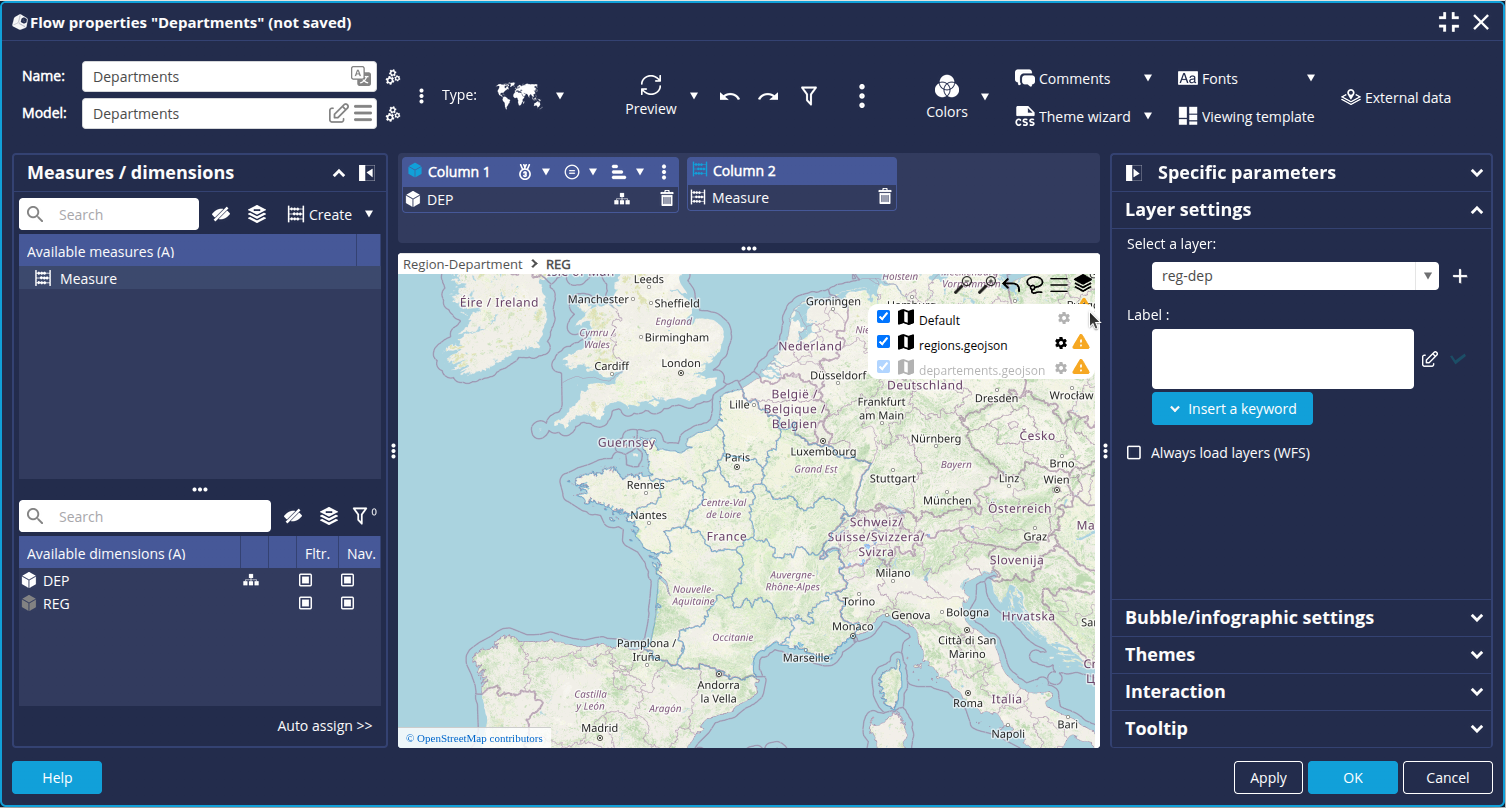Open settings gear for the regions.geojson layer
The height and width of the screenshot is (808, 1506).
point(1061,343)
